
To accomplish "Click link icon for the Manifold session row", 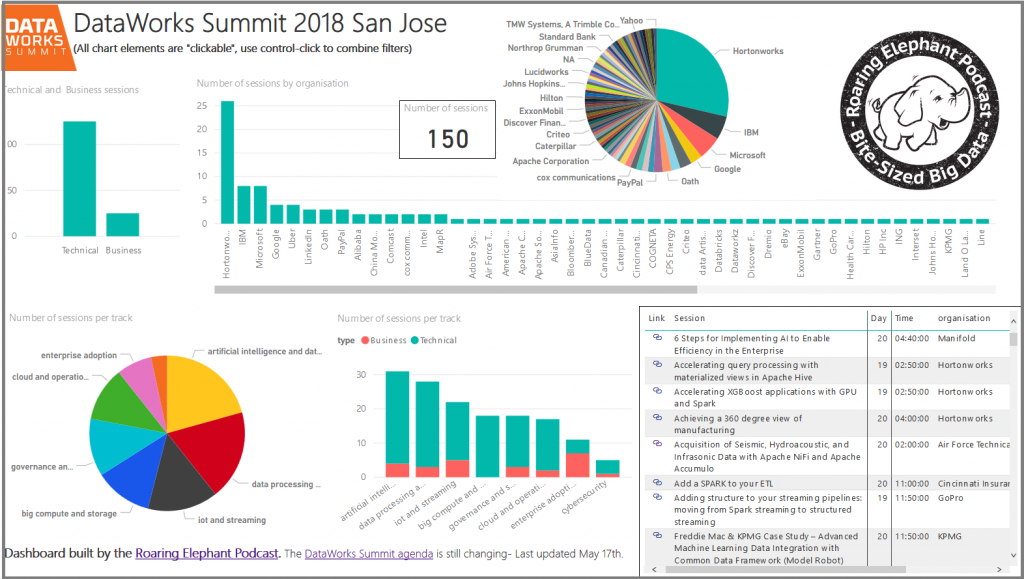I will click(x=657, y=339).
